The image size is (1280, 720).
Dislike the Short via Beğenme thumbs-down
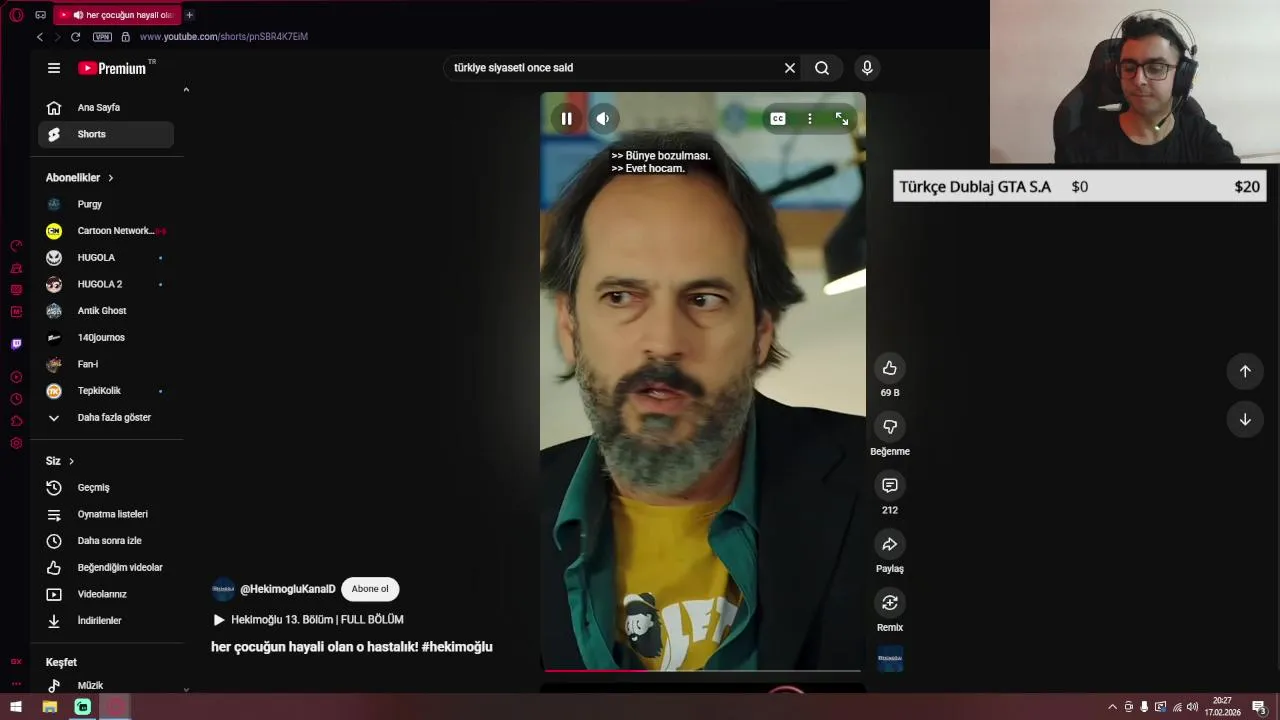coord(890,427)
